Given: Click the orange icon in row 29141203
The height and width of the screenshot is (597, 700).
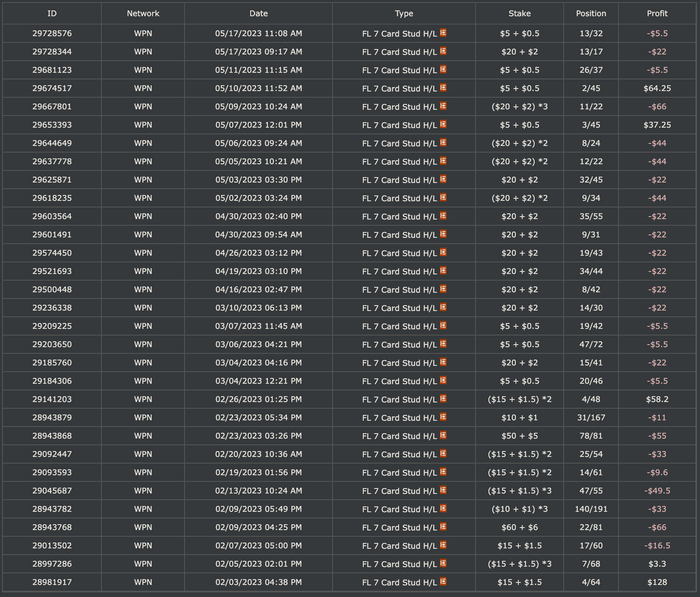Looking at the screenshot, I should [443, 399].
